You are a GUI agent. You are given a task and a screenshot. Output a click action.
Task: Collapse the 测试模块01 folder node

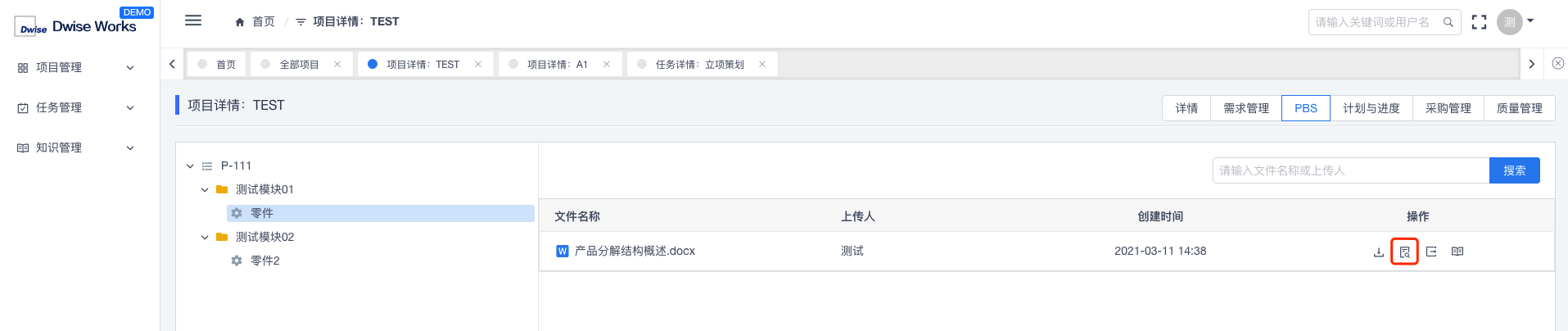click(x=205, y=189)
